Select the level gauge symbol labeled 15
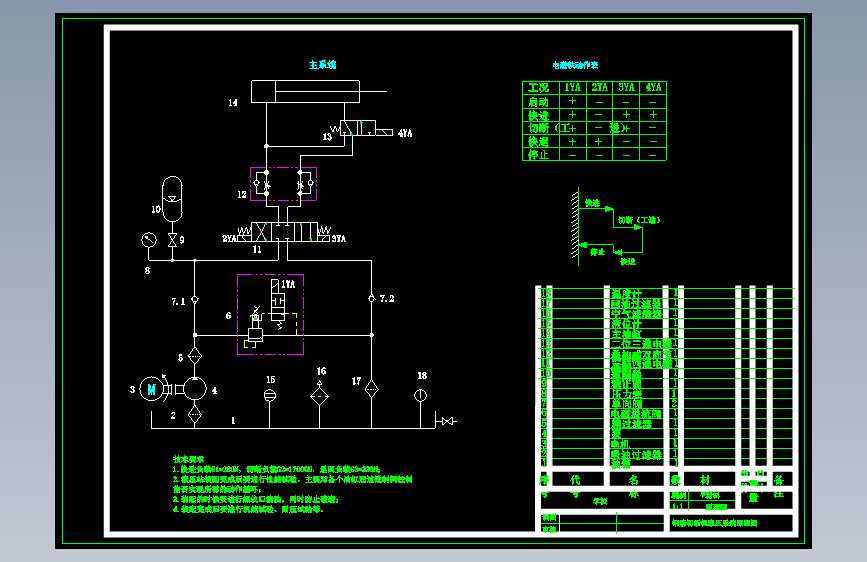The image size is (867, 562). (x=270, y=395)
